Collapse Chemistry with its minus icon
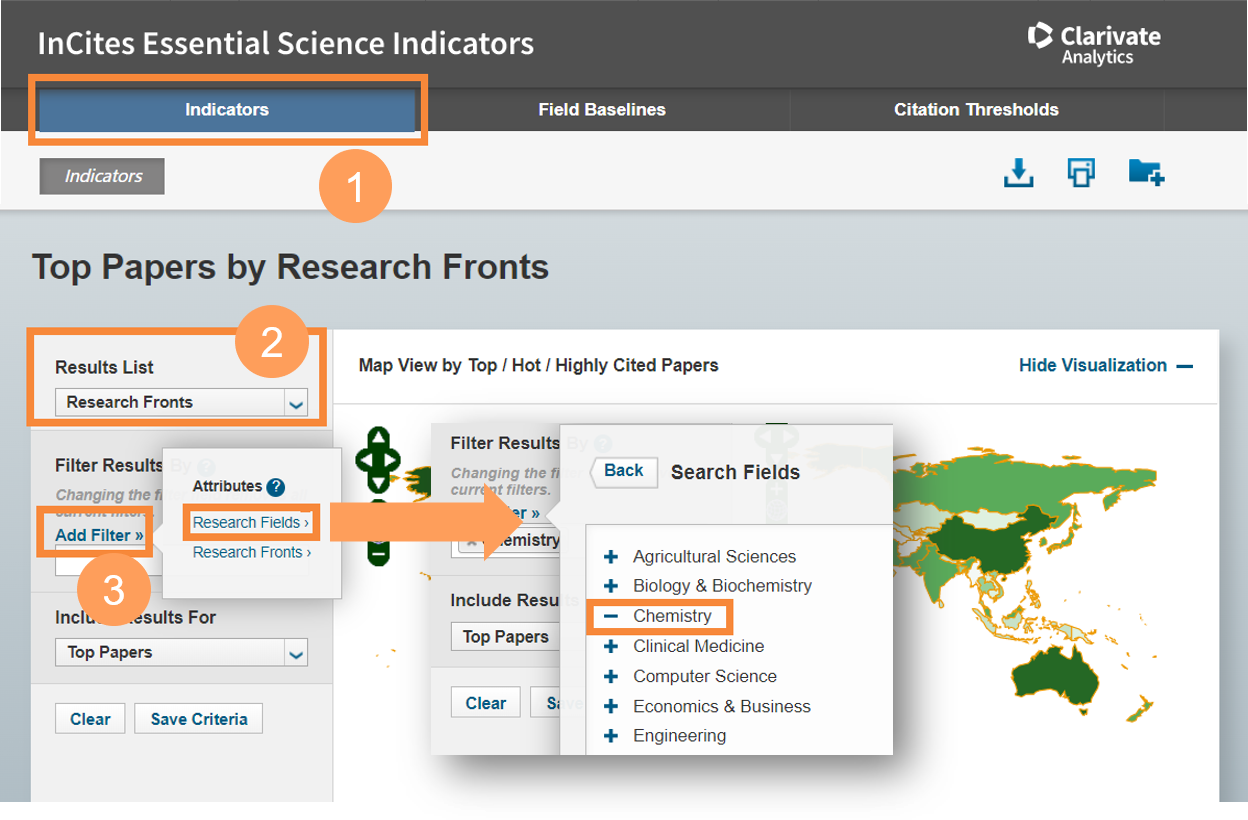The image size is (1248, 820). (x=611, y=617)
